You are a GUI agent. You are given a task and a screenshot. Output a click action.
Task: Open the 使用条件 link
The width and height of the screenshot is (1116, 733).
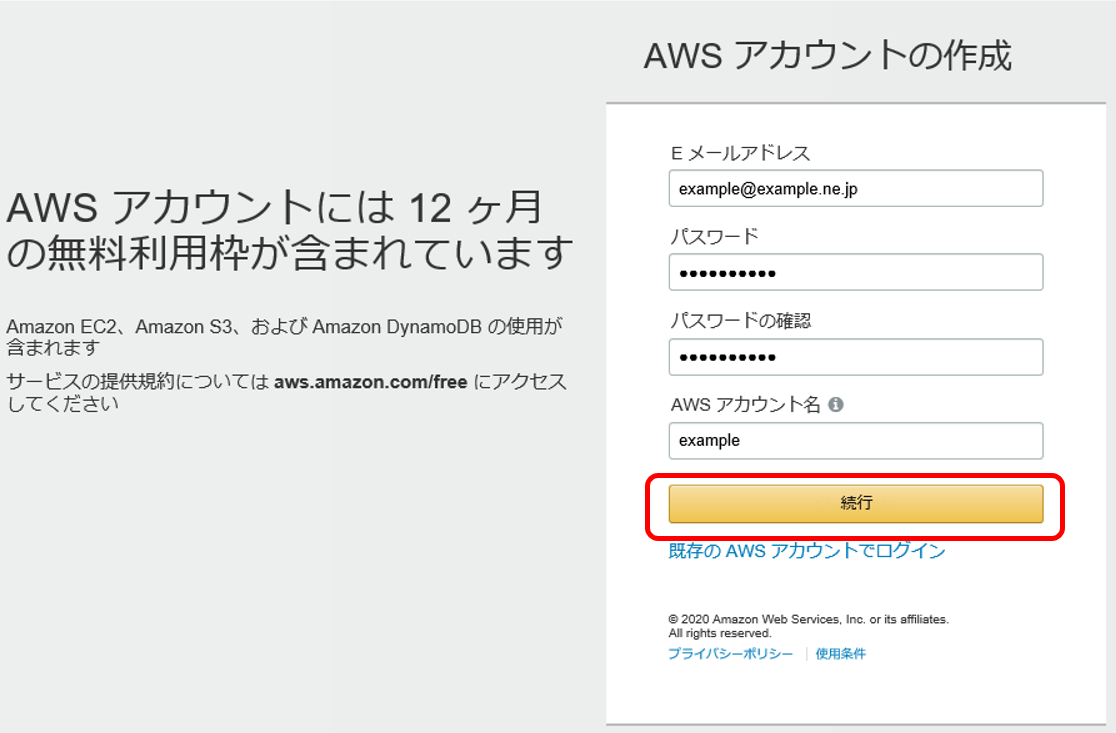click(x=841, y=653)
